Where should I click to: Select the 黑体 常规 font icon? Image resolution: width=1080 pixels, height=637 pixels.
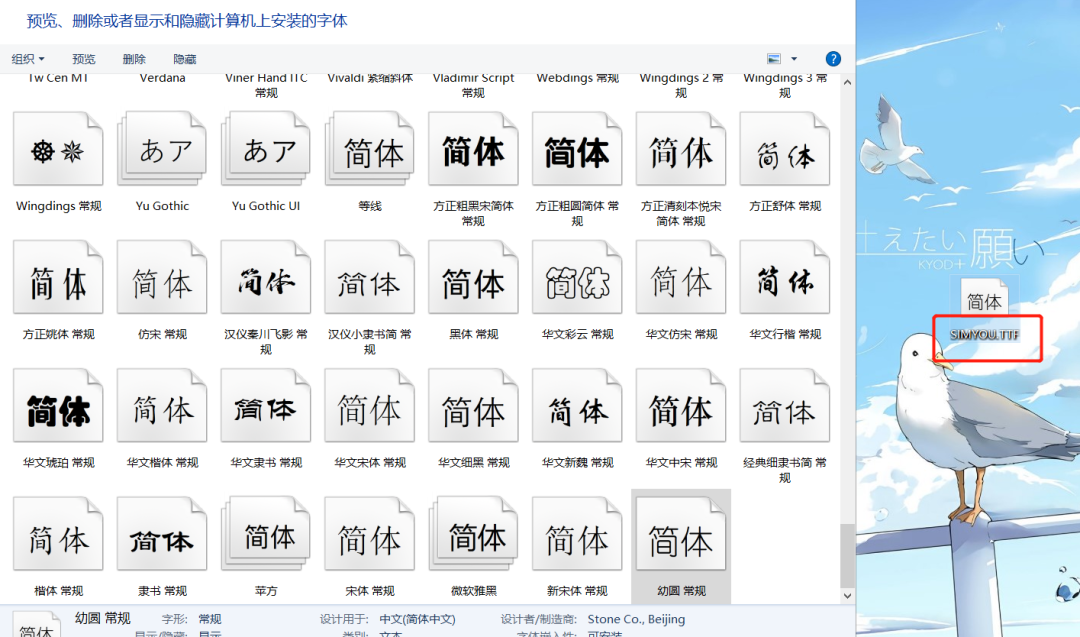[473, 277]
